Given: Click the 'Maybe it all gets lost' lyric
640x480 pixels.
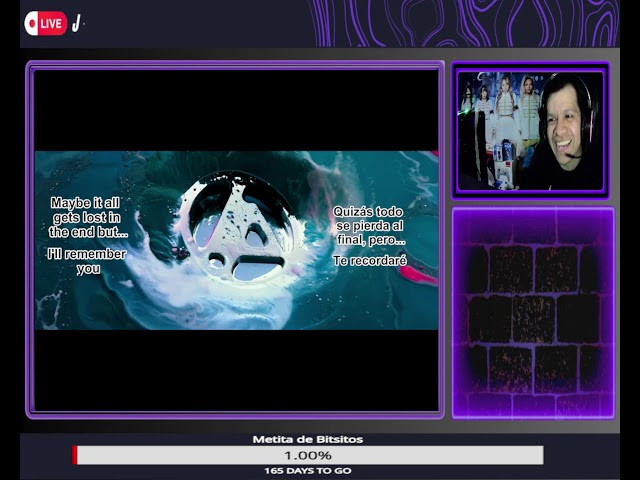Looking at the screenshot, I should (88, 217).
